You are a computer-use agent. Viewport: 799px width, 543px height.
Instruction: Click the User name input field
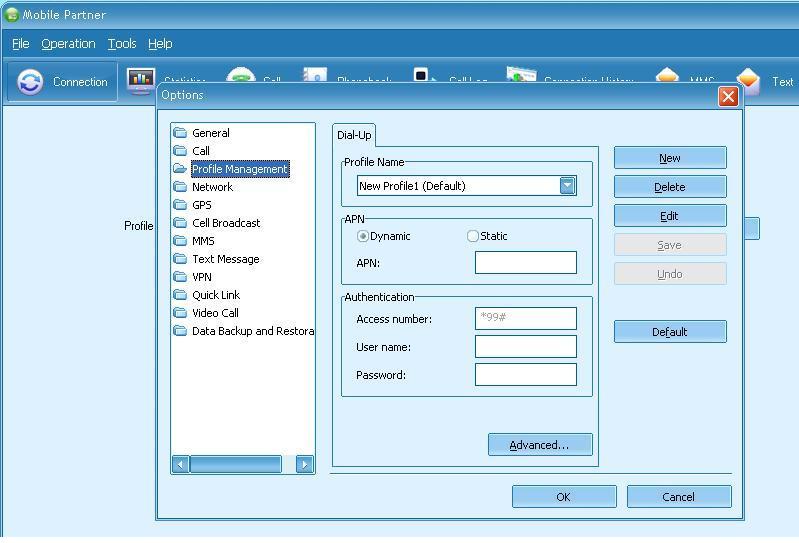tap(526, 346)
